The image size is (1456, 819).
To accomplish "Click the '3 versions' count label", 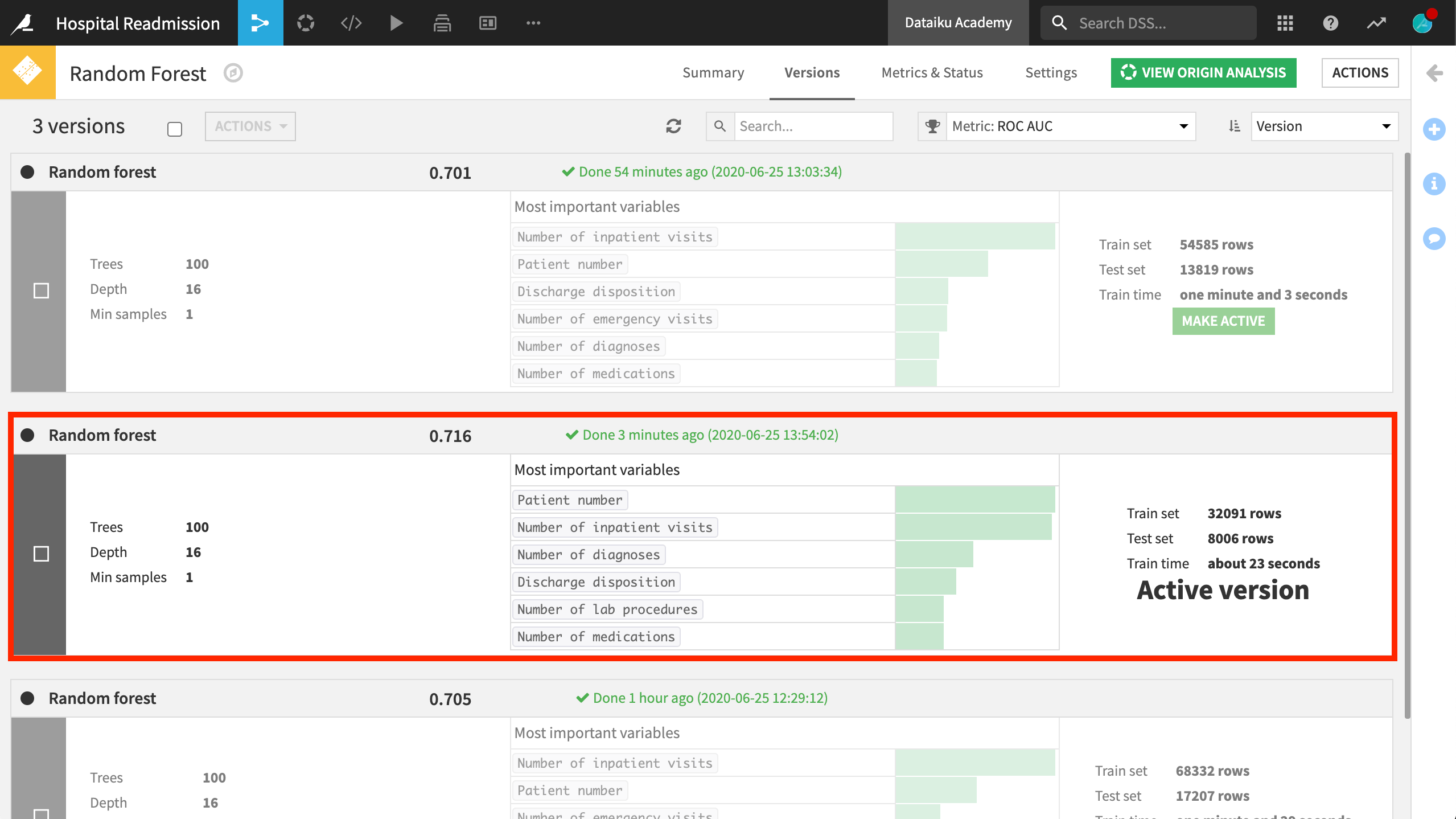I will [79, 126].
